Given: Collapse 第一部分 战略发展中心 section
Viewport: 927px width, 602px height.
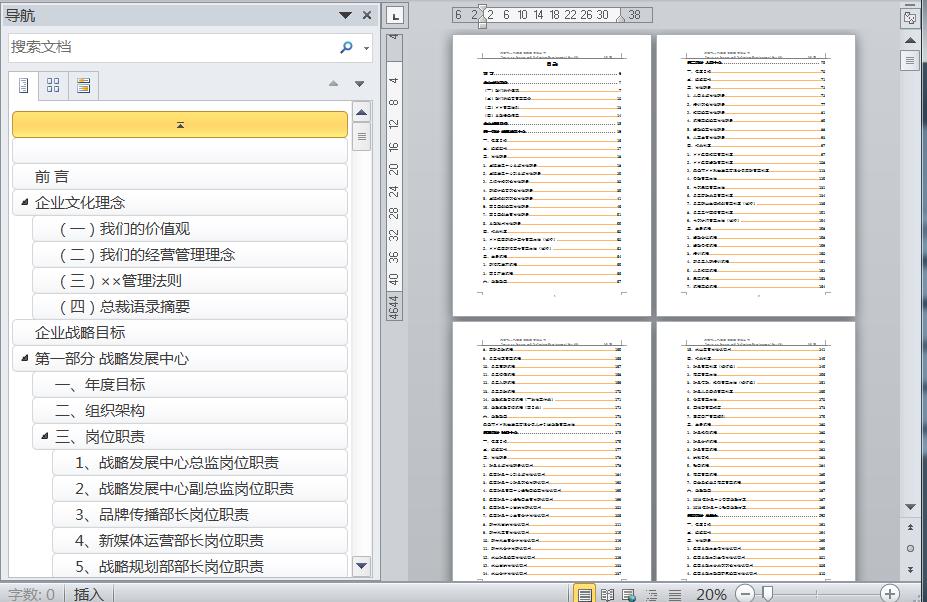Looking at the screenshot, I should click(24, 358).
